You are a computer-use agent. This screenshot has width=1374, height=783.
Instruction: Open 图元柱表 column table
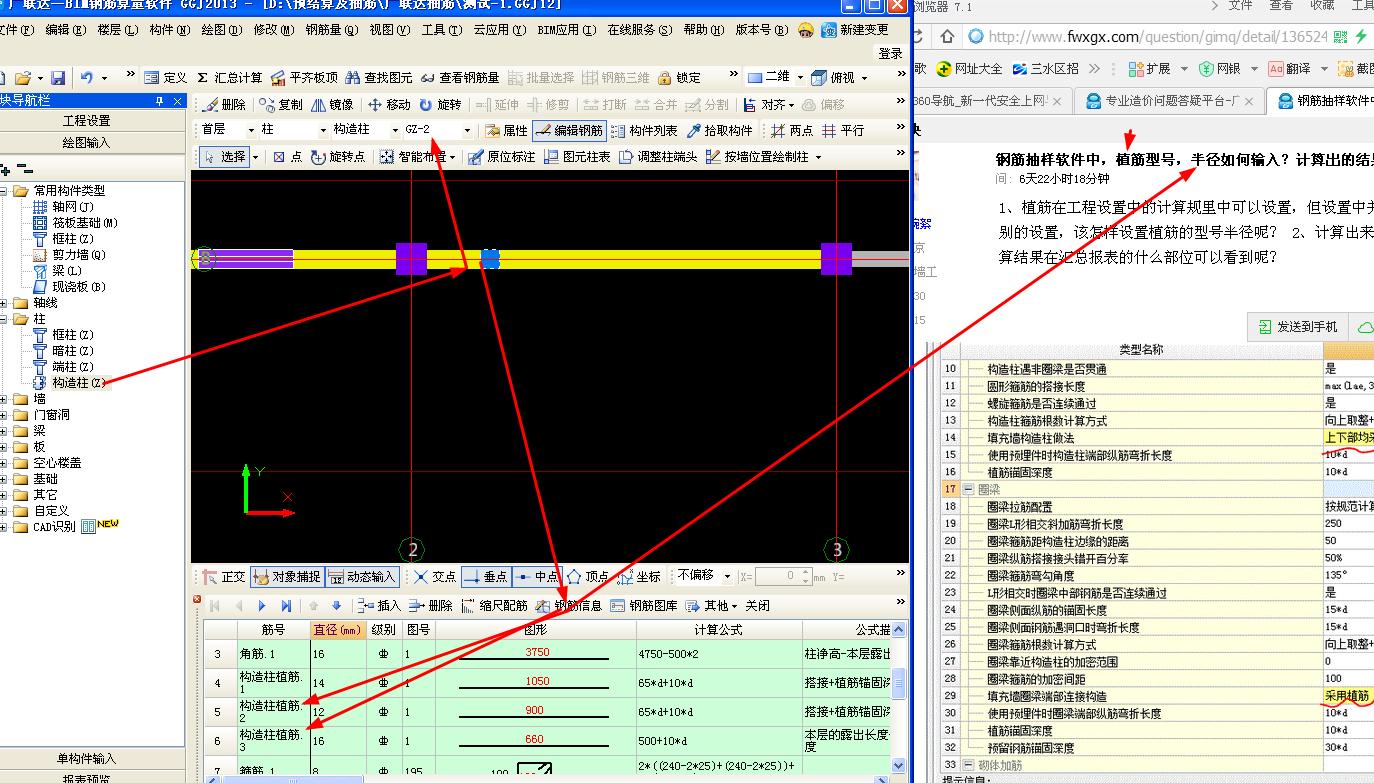click(x=577, y=157)
